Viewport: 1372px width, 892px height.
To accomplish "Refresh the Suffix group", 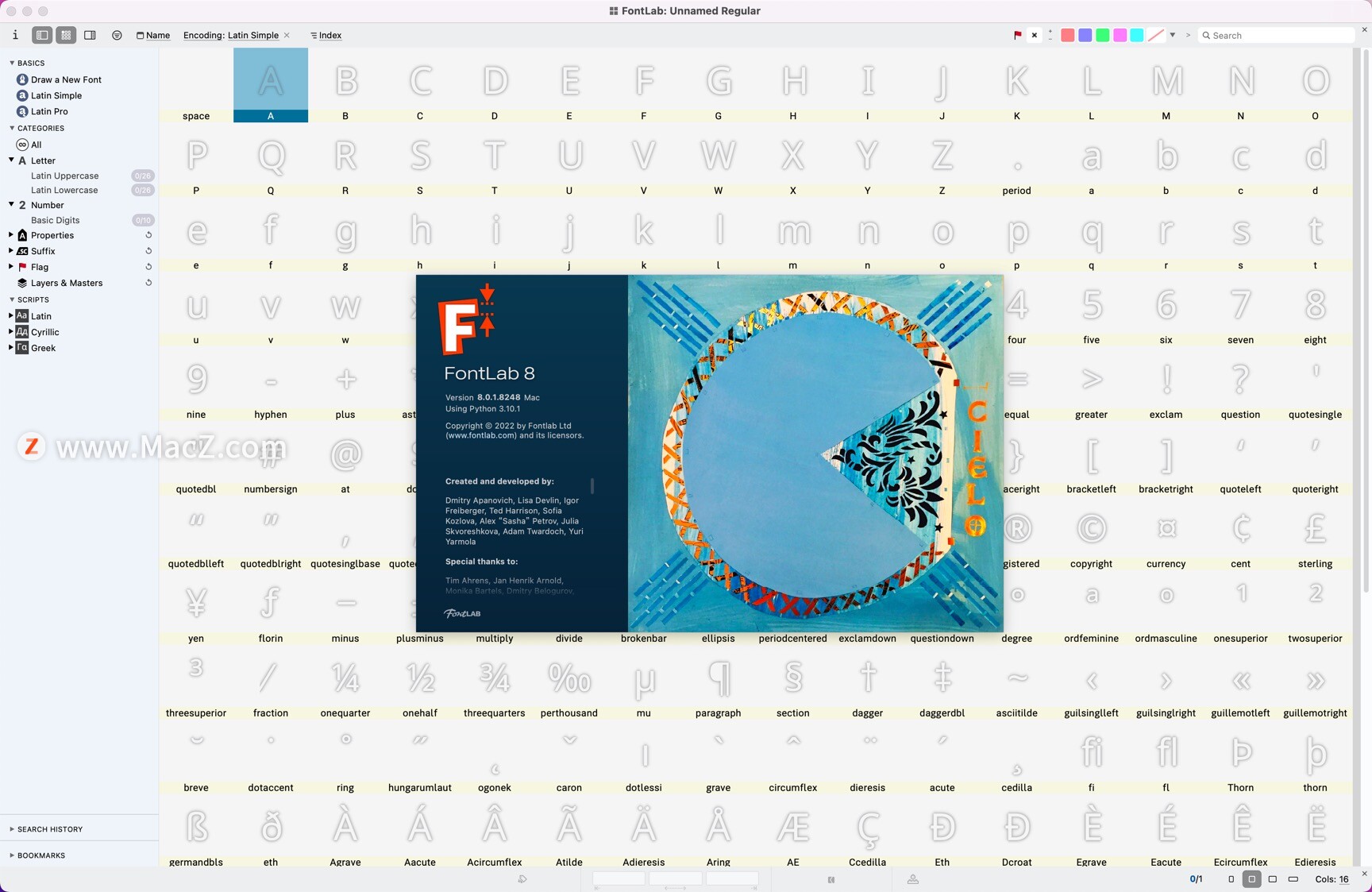I will [148, 251].
